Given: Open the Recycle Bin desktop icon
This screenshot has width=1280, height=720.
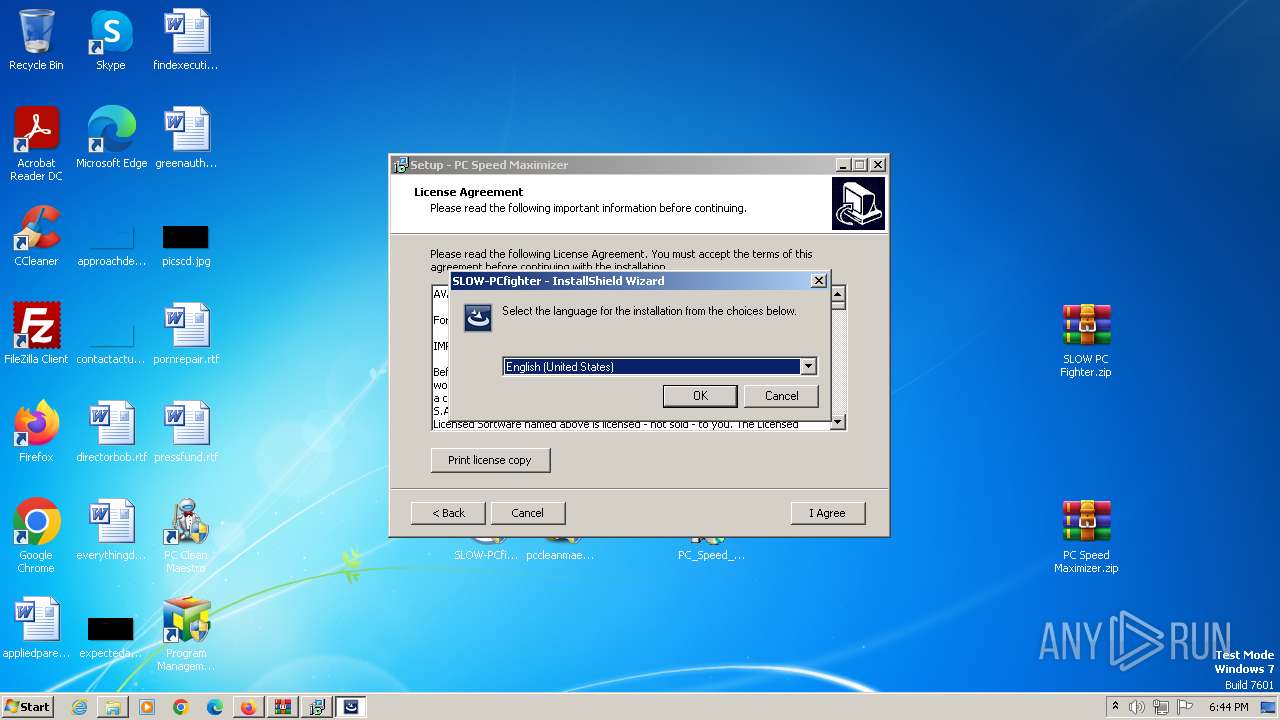Looking at the screenshot, I should [36, 40].
